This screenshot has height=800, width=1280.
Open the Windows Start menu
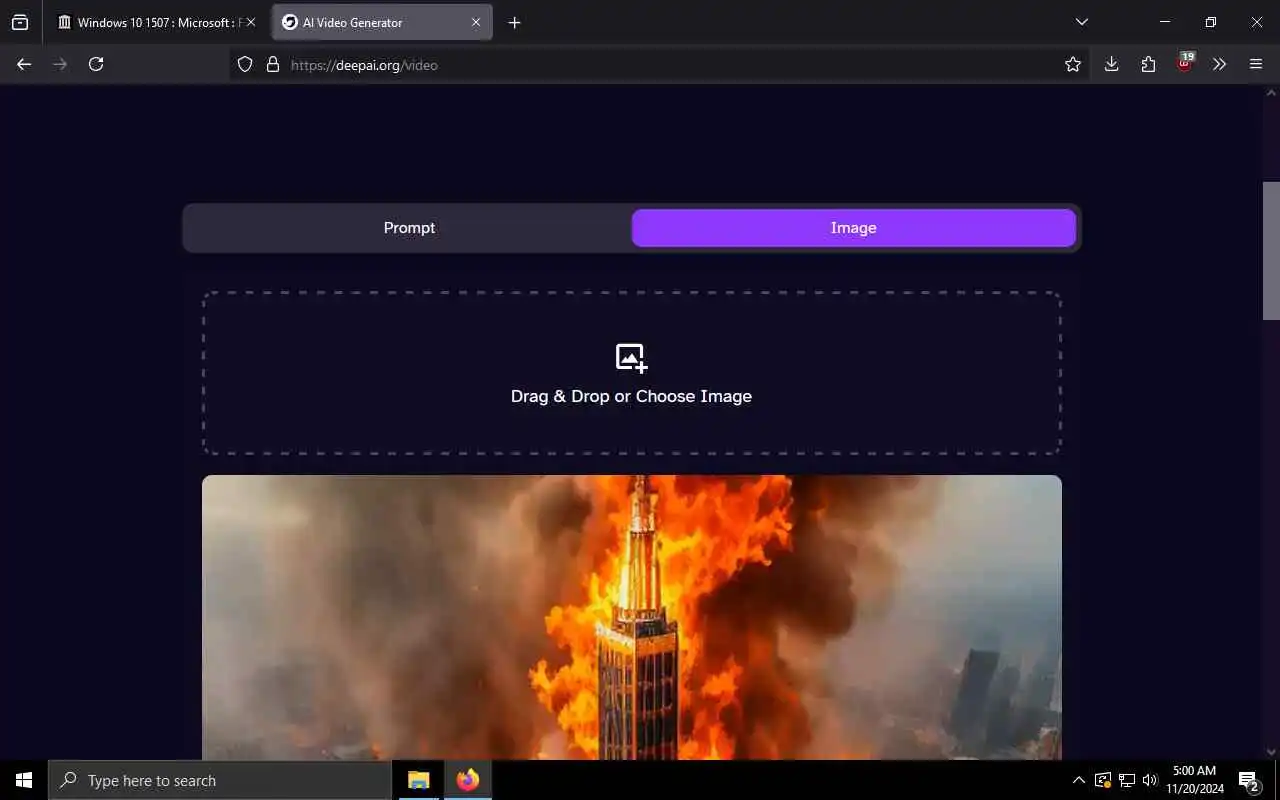click(x=24, y=780)
